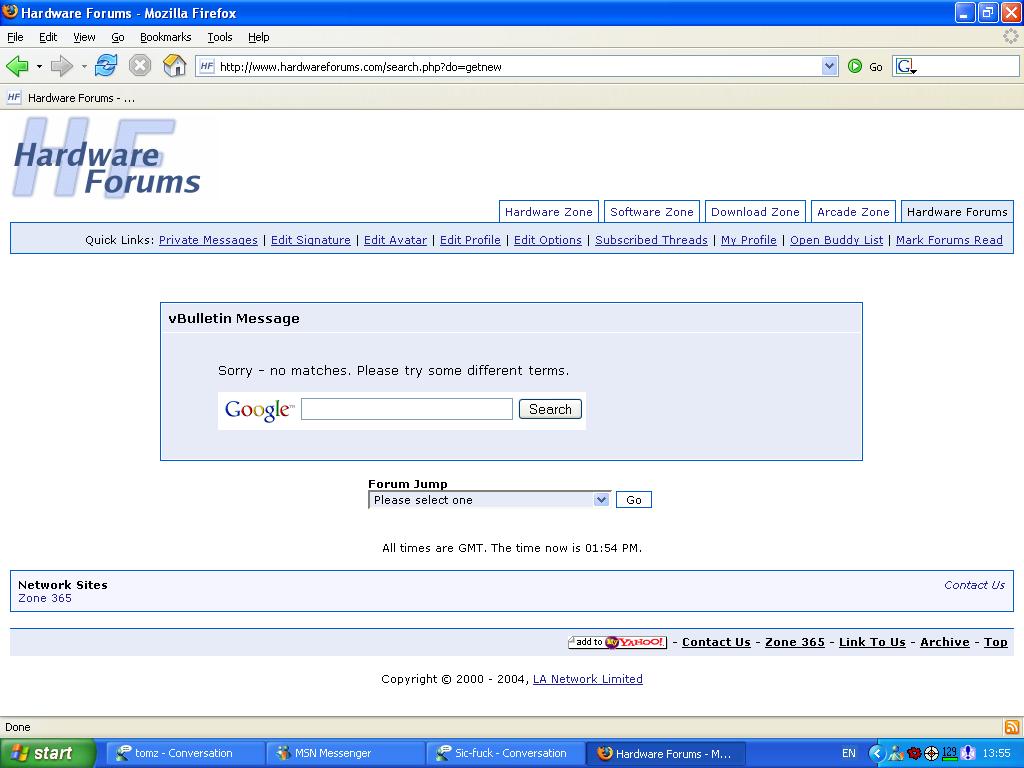
Task: Open the View menu
Action: coord(84,37)
